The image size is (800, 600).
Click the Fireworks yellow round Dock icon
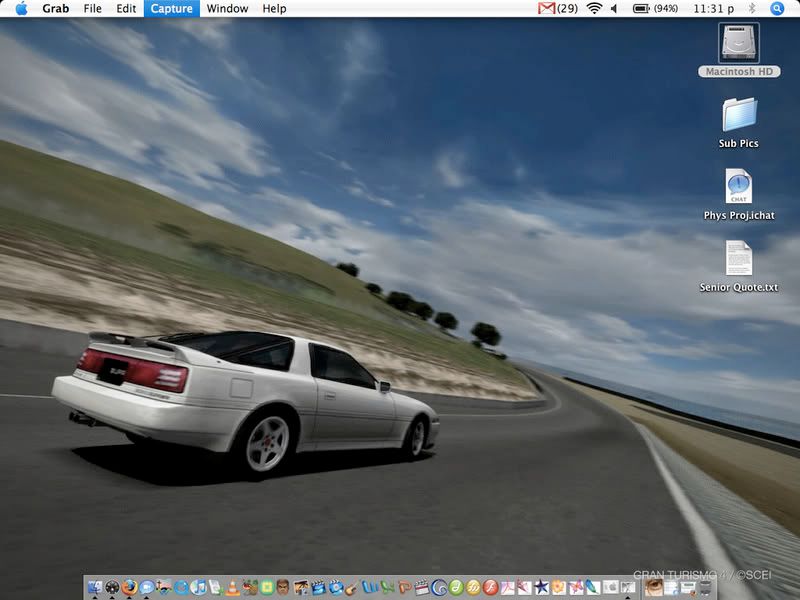click(x=473, y=588)
